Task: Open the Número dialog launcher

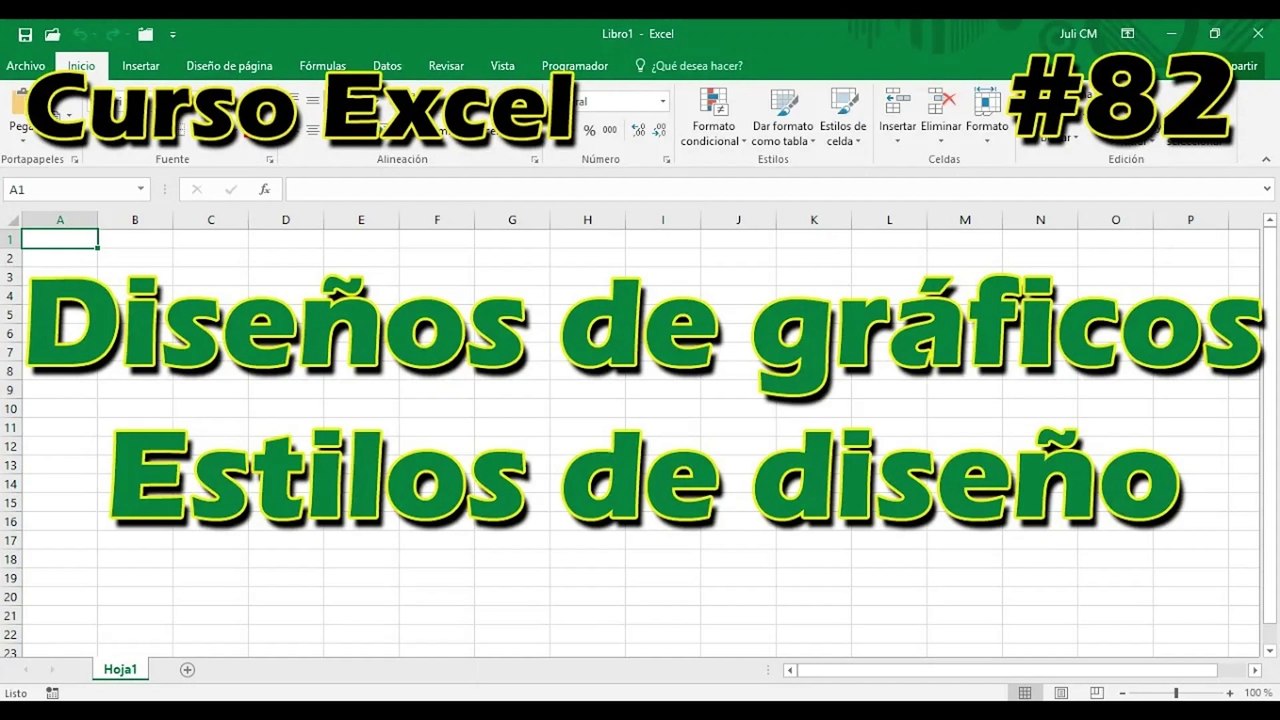Action: point(667,159)
